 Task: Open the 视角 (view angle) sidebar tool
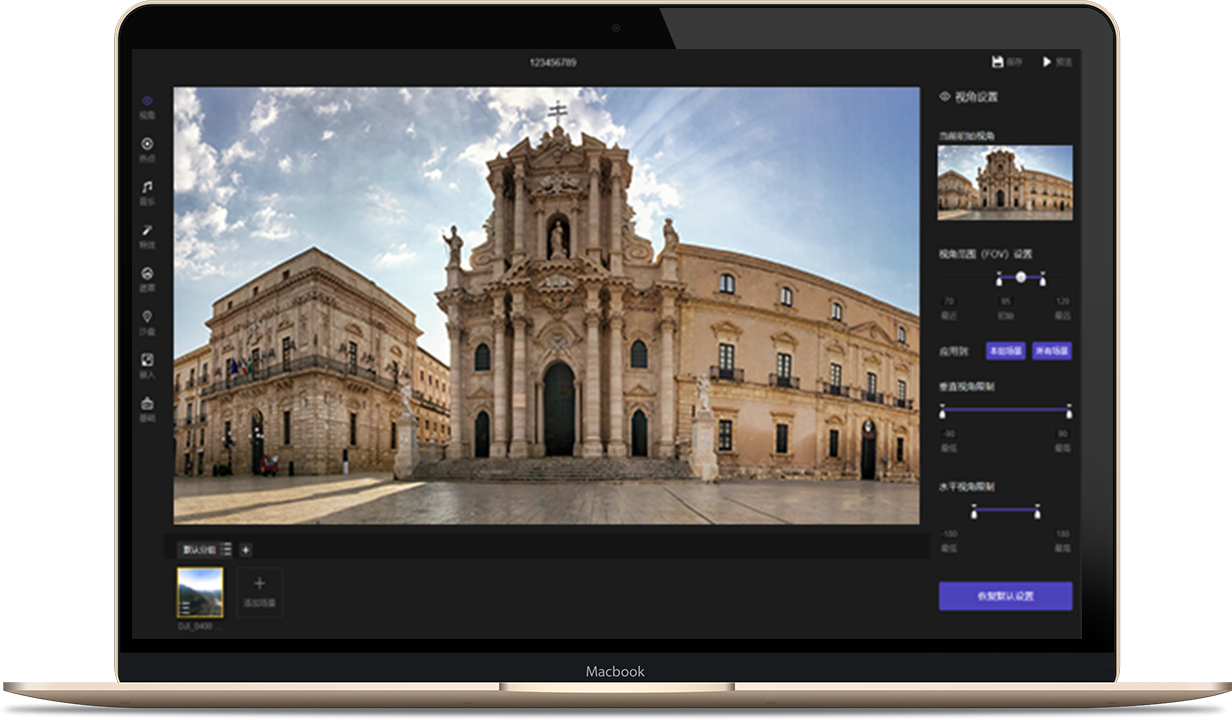pyautogui.click(x=147, y=101)
